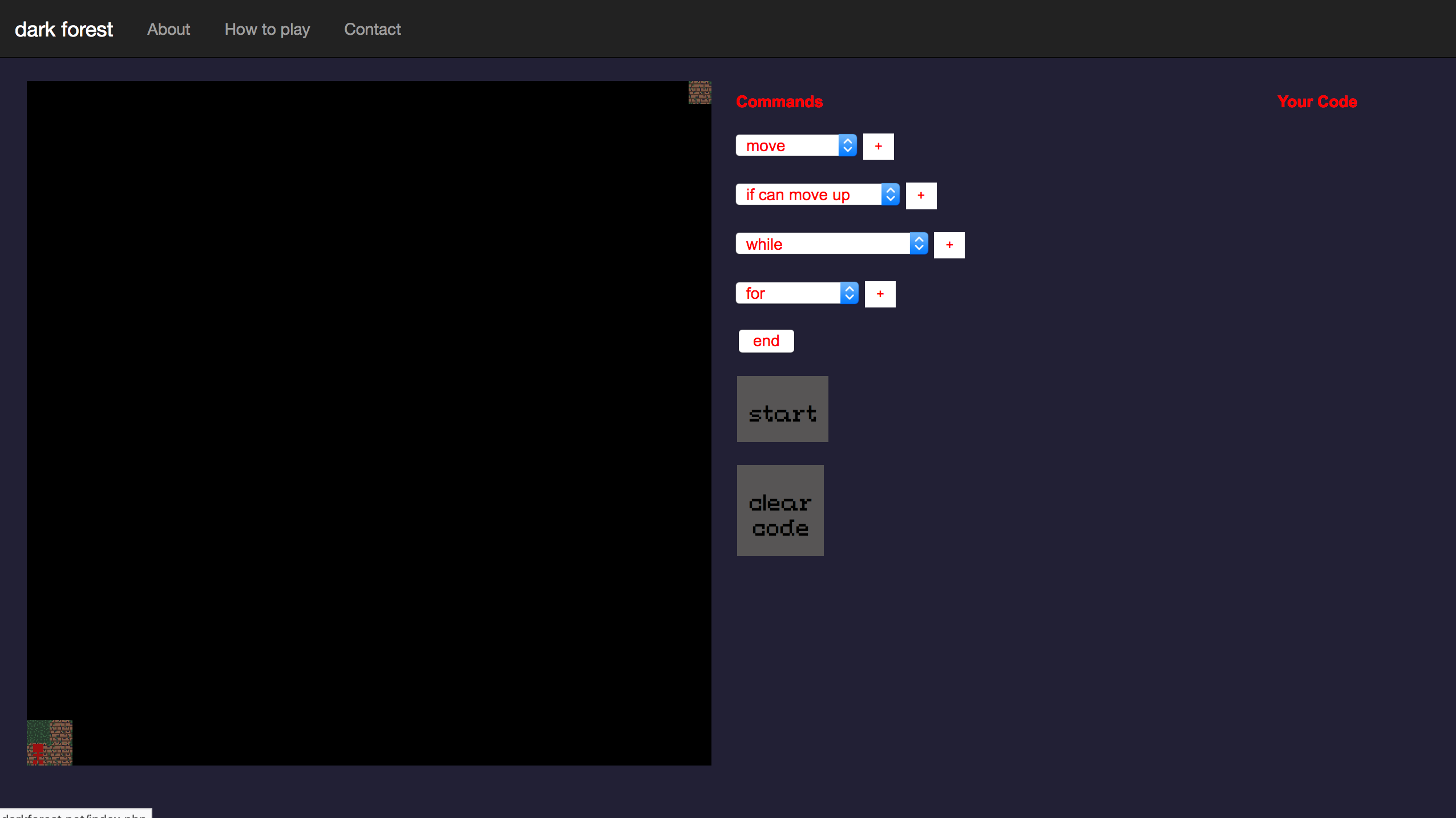
Task: Go to How to play
Action: coord(267,29)
